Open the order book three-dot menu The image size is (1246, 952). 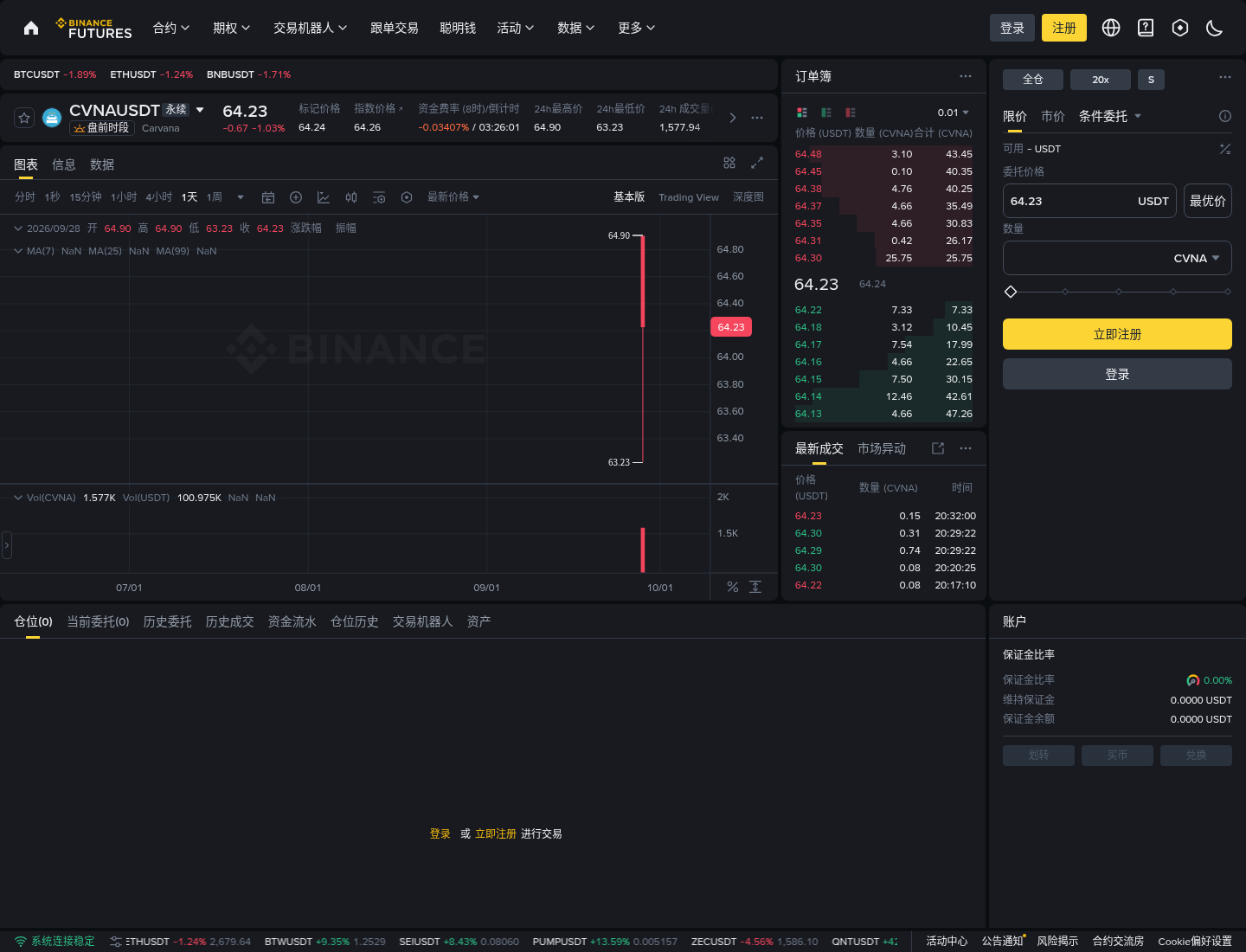966,76
